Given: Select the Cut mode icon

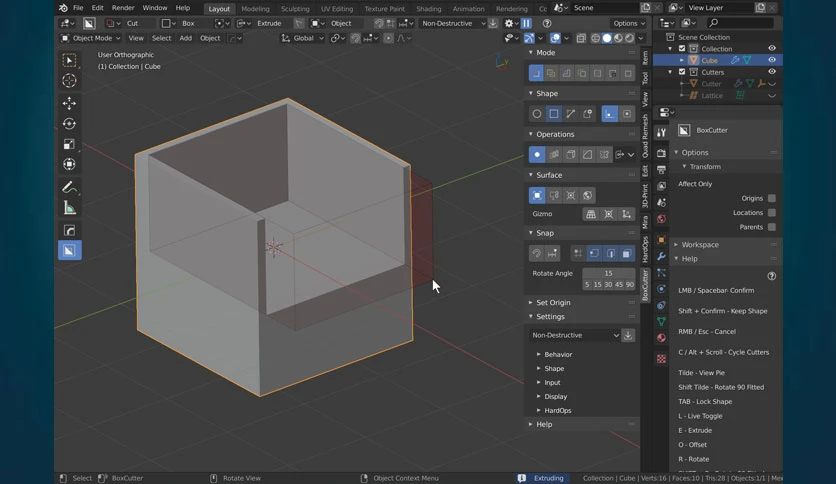Looking at the screenshot, I should point(536,73).
